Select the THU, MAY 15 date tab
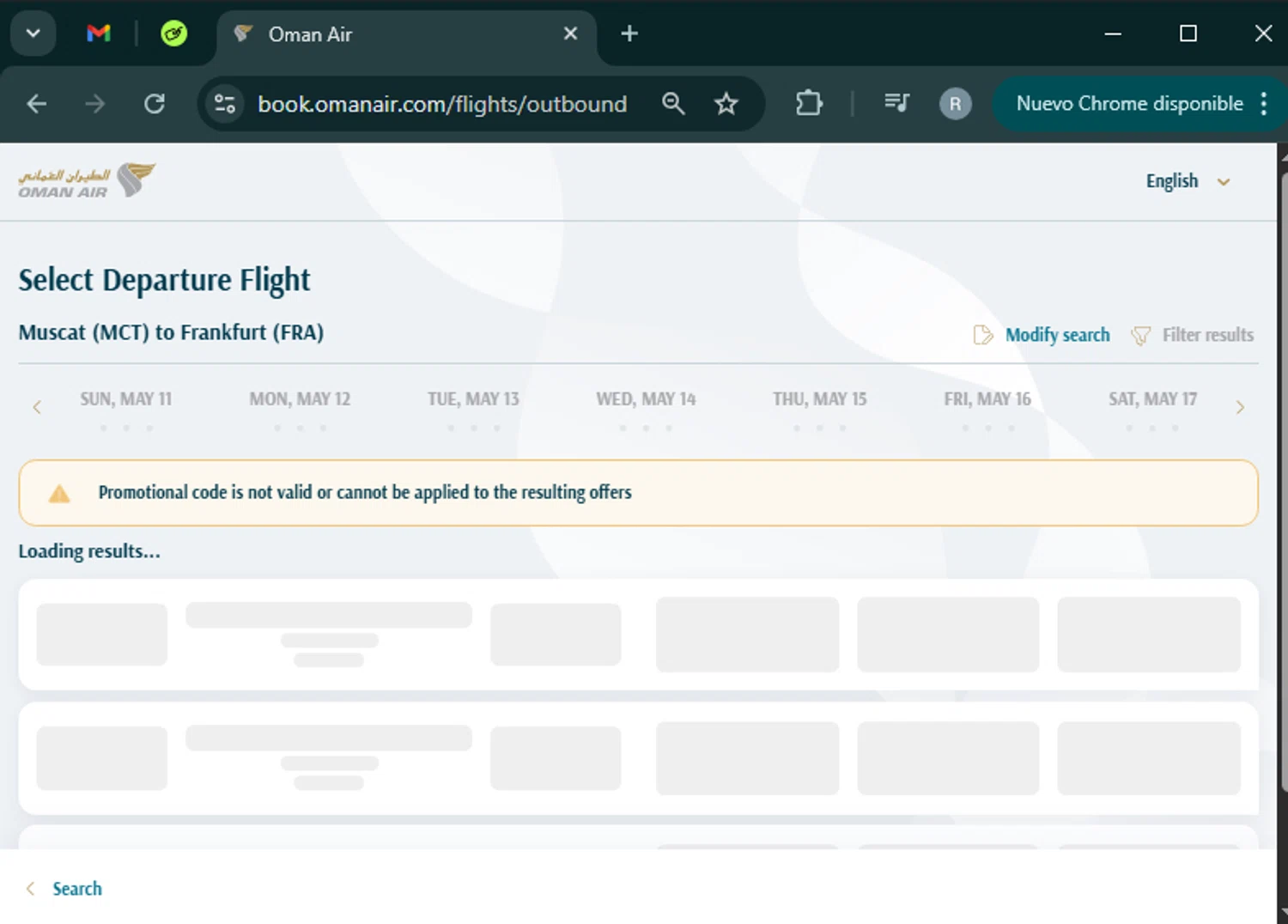 (x=819, y=409)
